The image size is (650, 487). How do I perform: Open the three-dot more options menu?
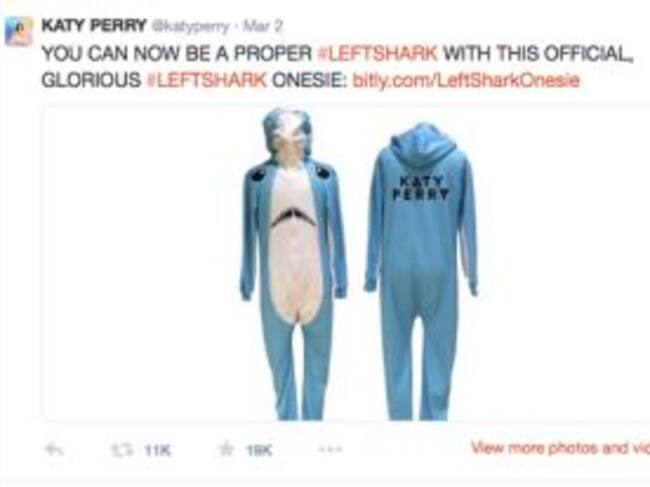(330, 449)
